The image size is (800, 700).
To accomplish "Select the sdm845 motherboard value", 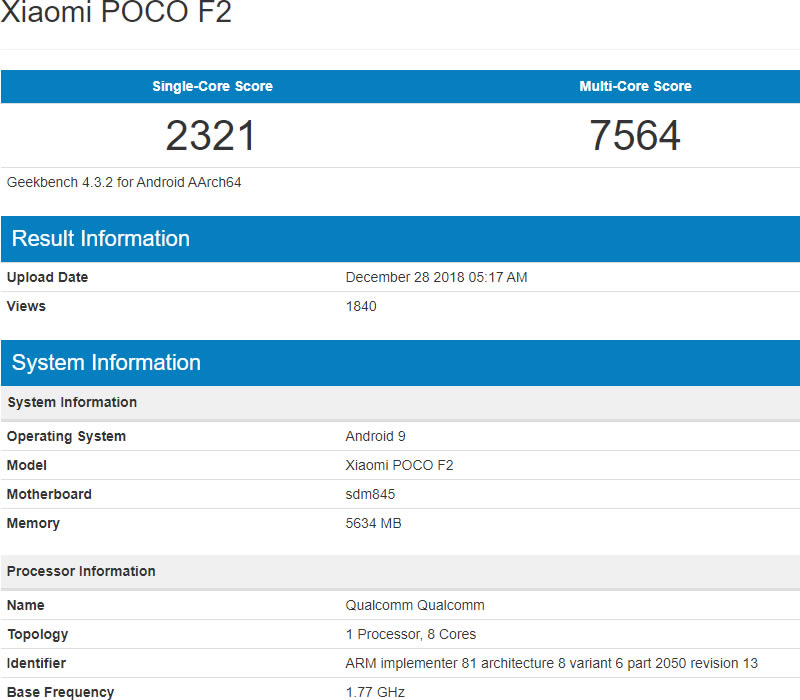I will (x=372, y=494).
